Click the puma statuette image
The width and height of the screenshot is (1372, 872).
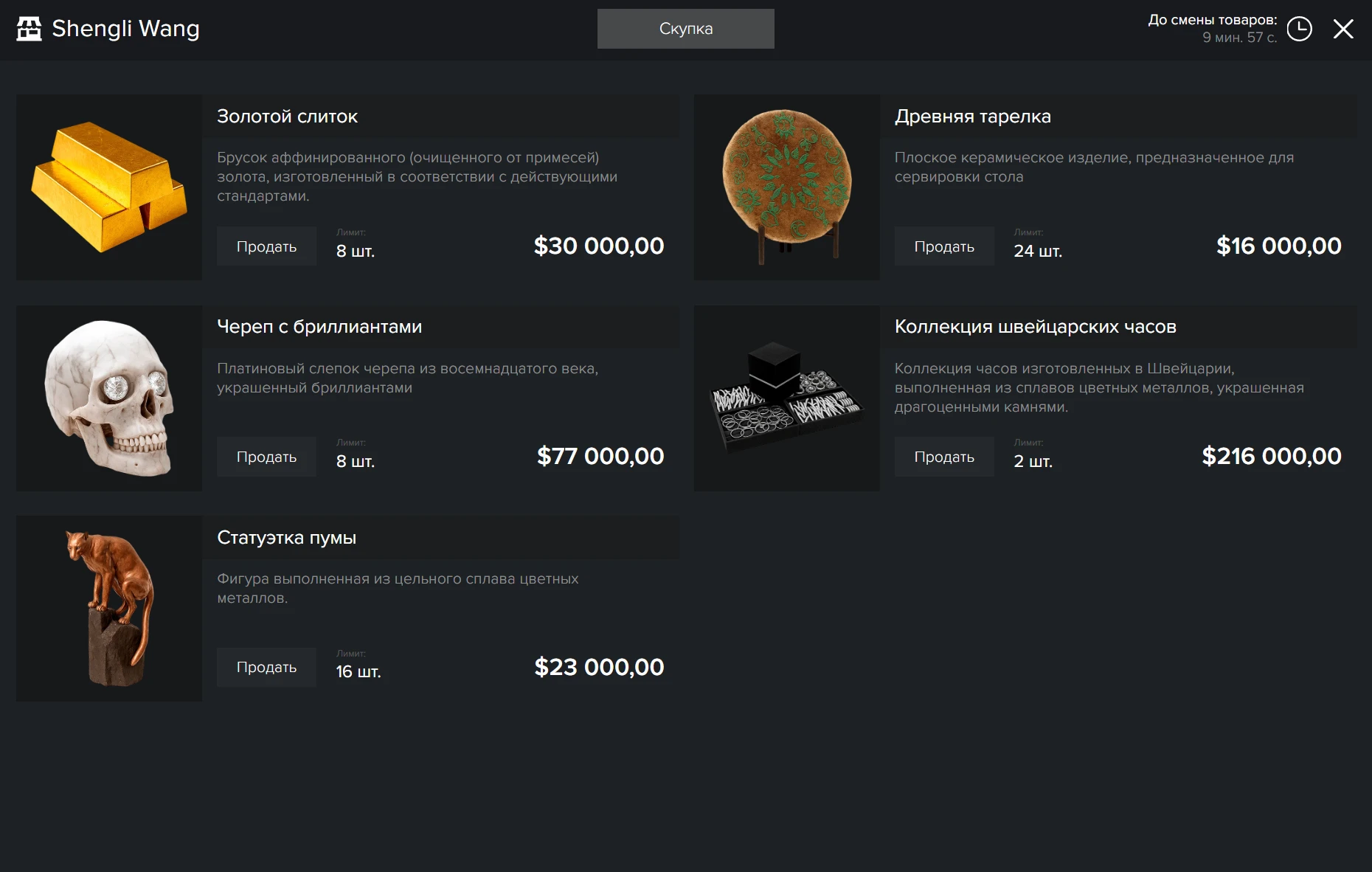coord(109,609)
